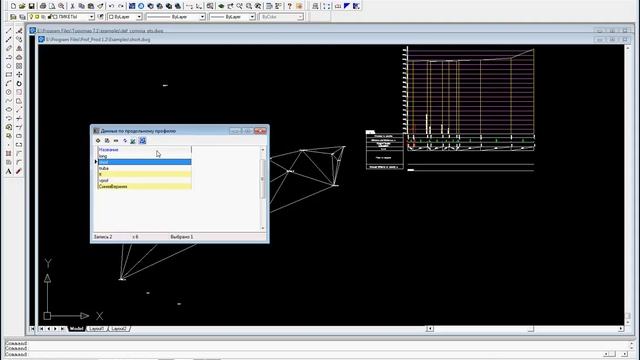Select the Move modify tool
The width and height of the screenshot is (640, 360).
19,75
